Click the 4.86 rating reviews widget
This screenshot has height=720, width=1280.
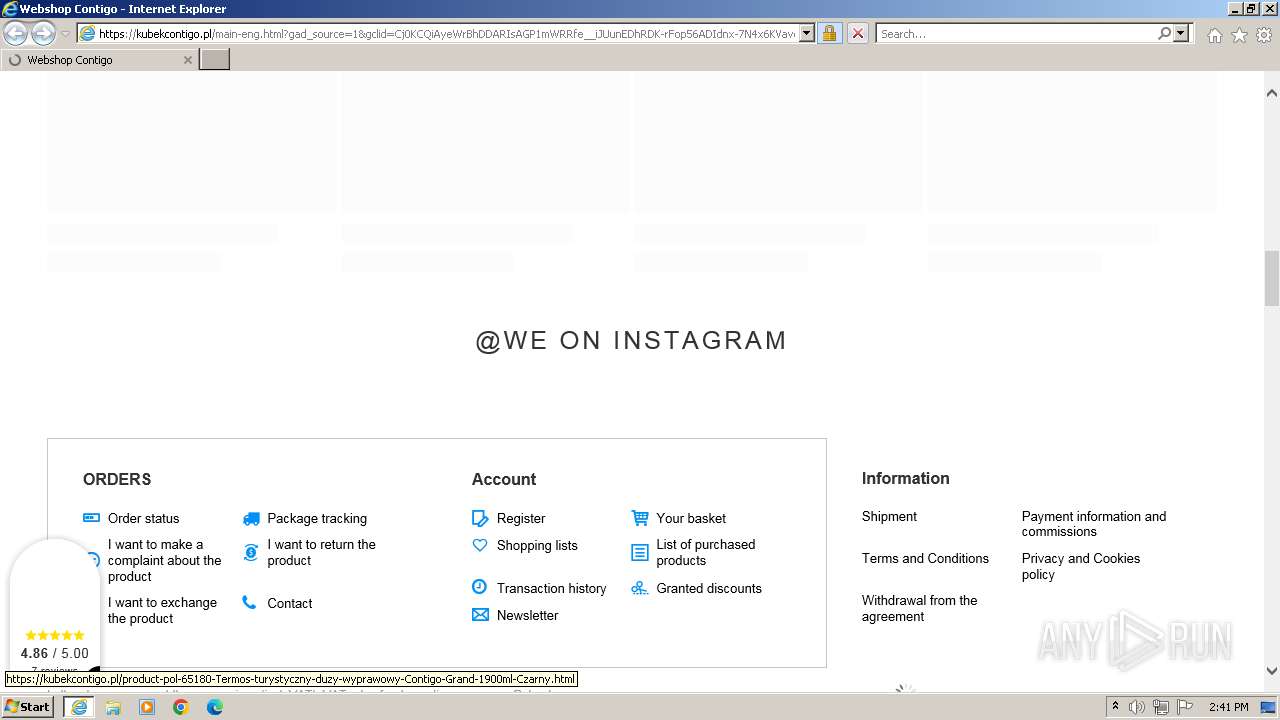[x=54, y=606]
